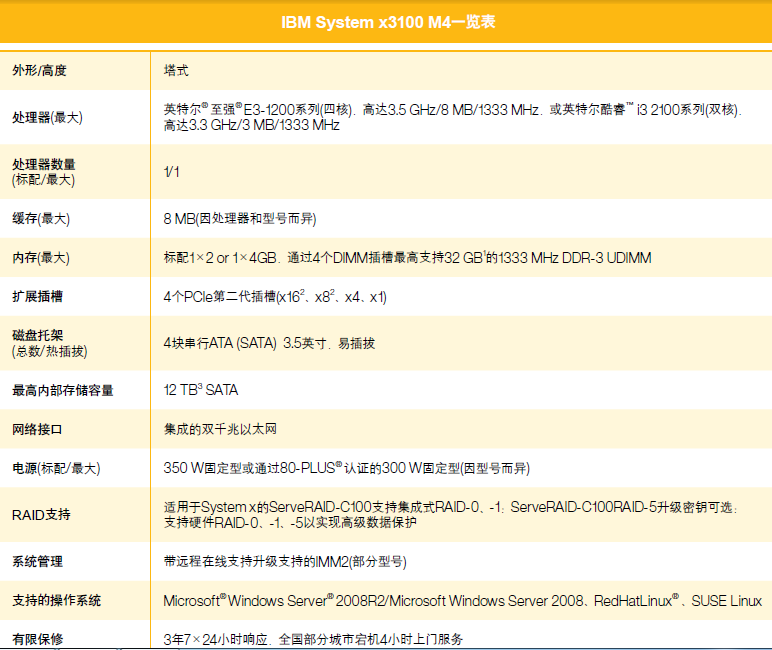Screen dimensions: 772x650
Task: Click '4块串行ATA (SATA) 3.5英寸' value
Action: (x=269, y=343)
